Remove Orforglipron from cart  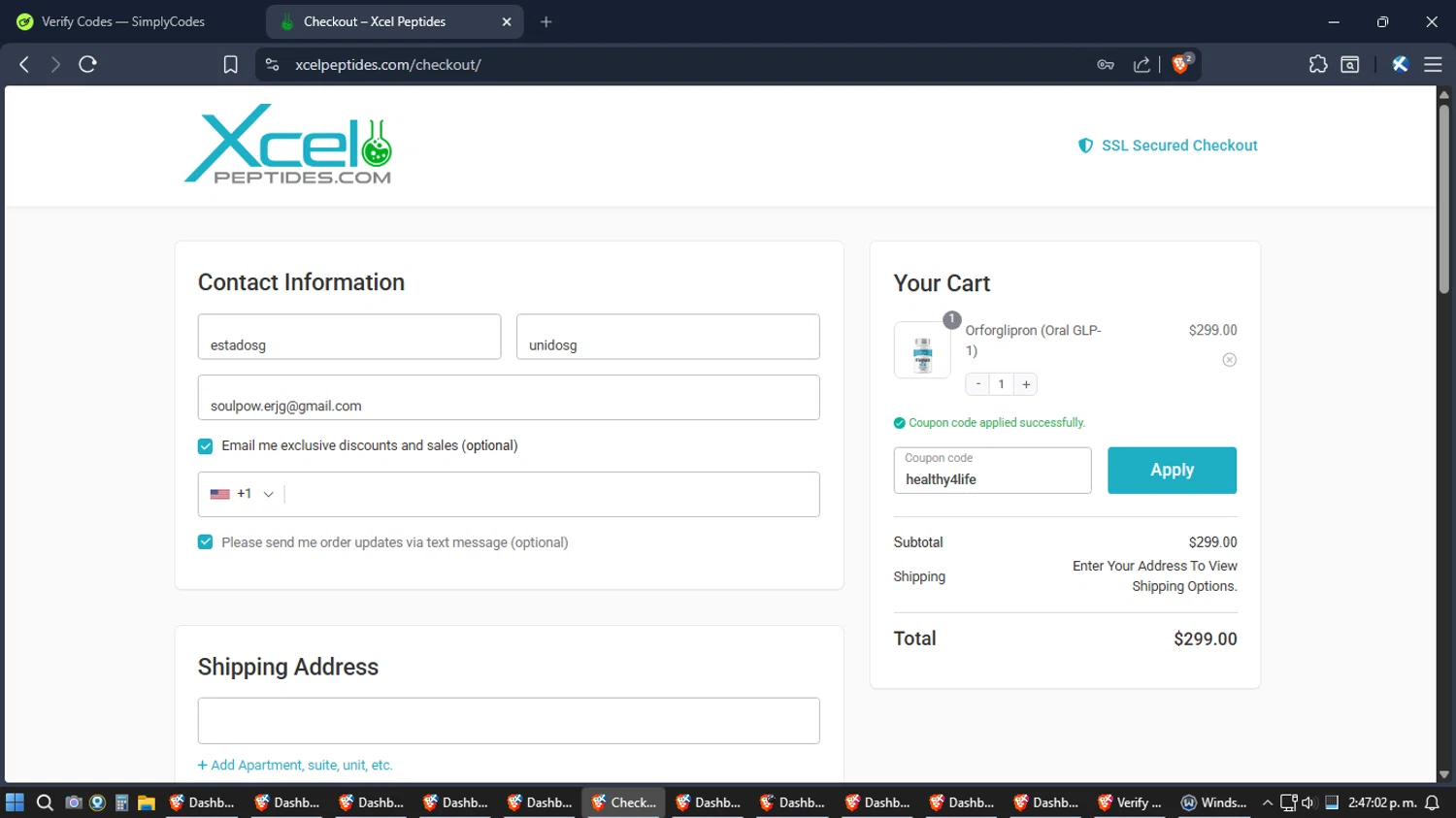coord(1229,360)
